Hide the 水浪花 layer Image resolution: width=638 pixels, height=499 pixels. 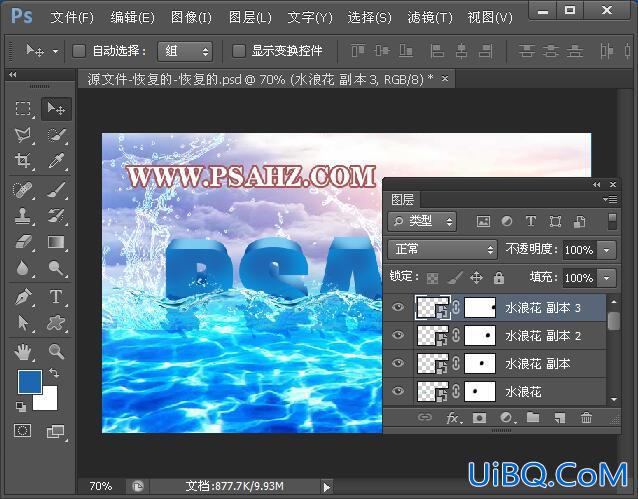click(398, 391)
